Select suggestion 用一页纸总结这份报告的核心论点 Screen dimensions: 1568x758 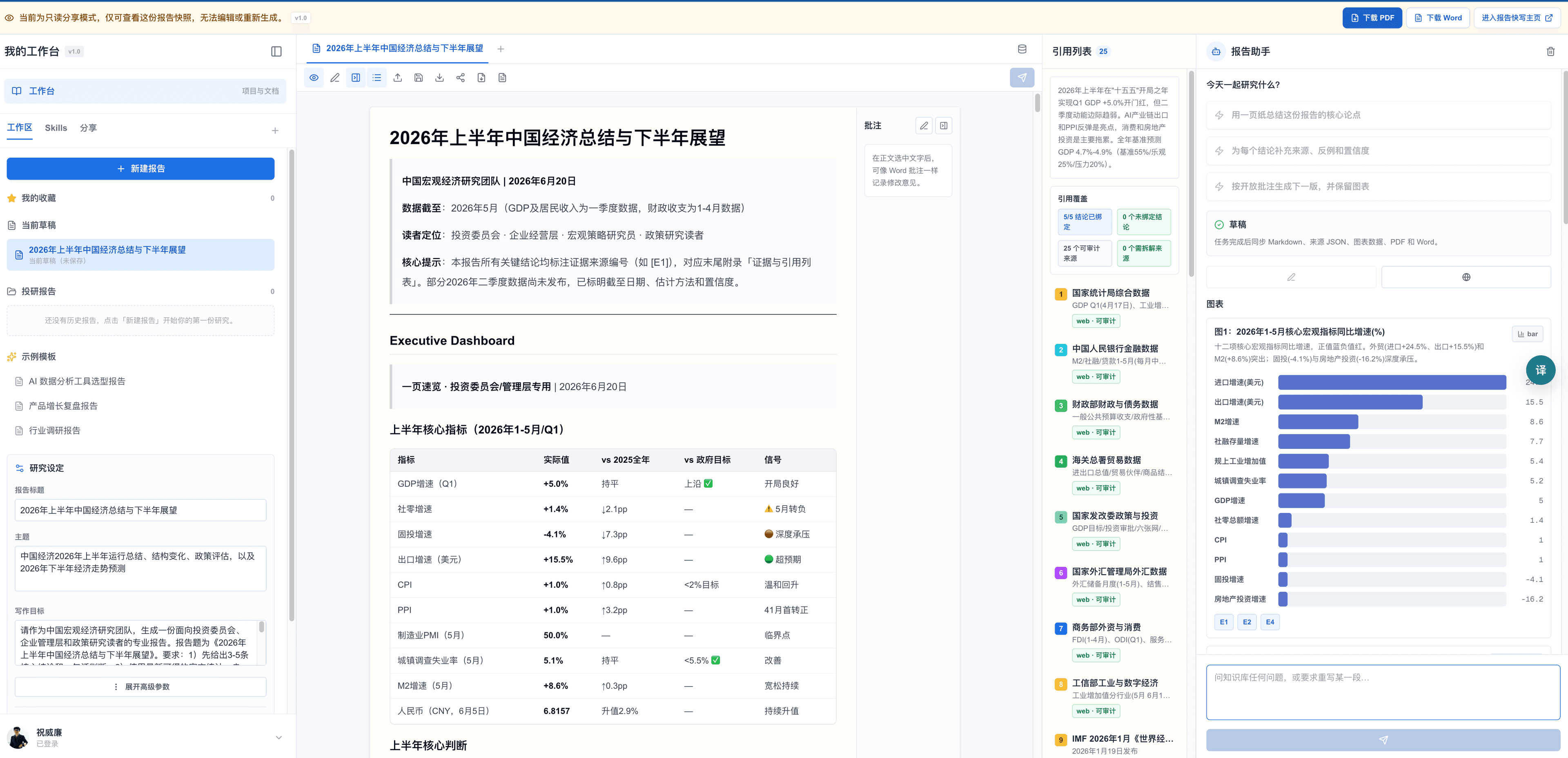[x=1378, y=115]
